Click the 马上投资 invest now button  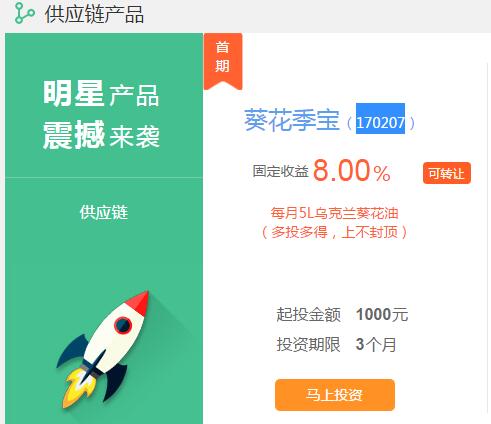click(x=335, y=395)
